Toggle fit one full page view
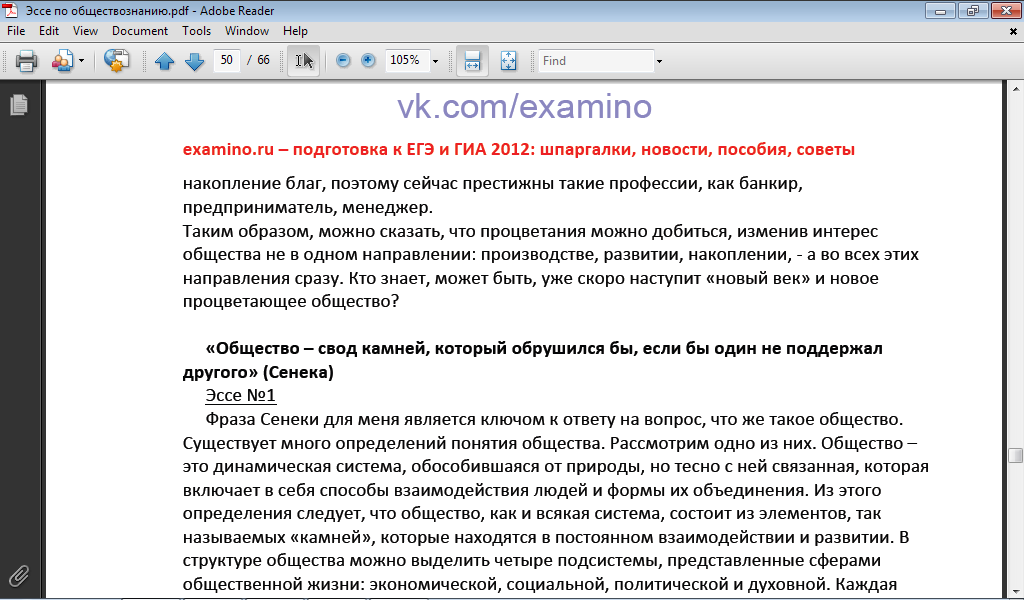The width and height of the screenshot is (1024, 600). point(508,61)
